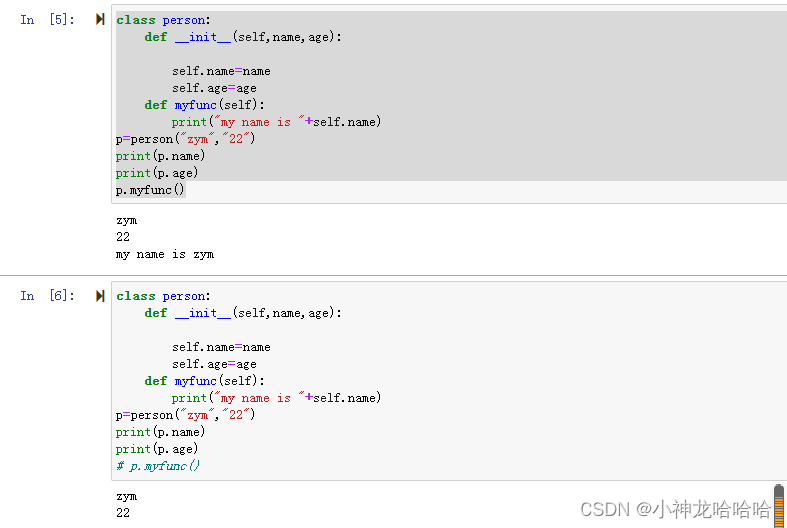The image size is (787, 528).
Task: Place cursor on 'def __init__' line in cell 5
Action: (x=243, y=37)
